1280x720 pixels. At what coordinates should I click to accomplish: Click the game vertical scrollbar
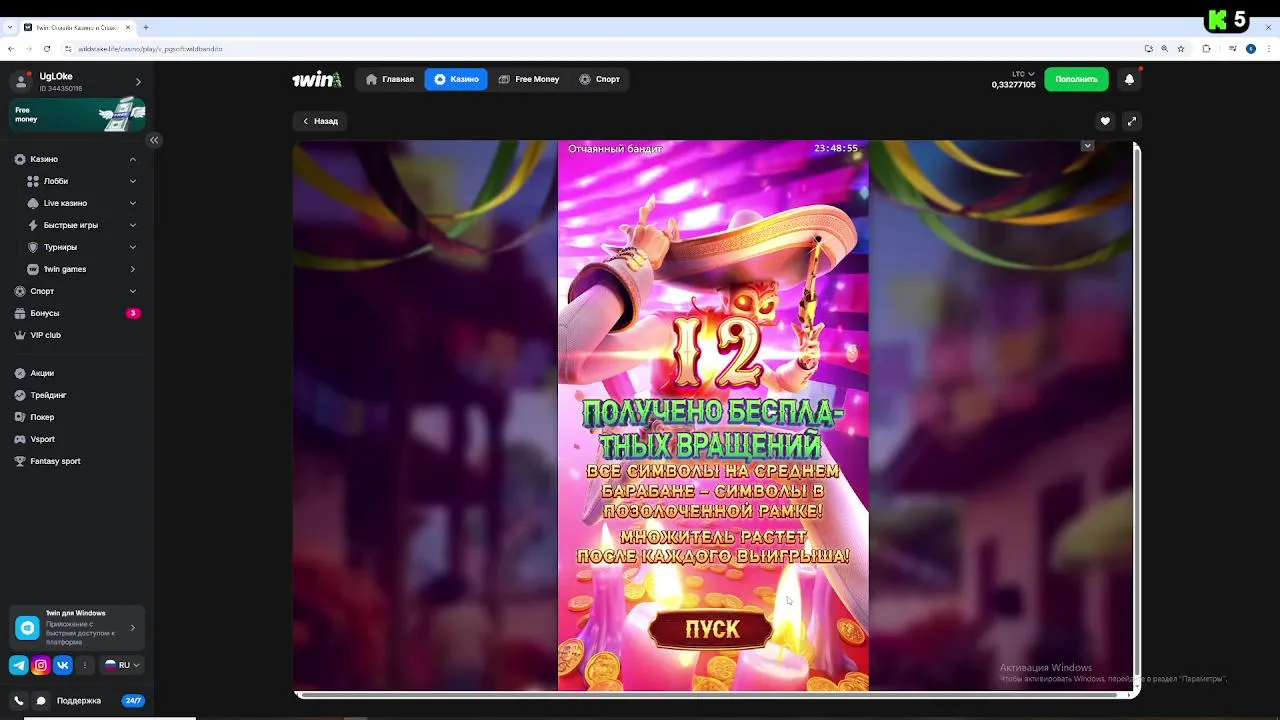[x=1136, y=415]
